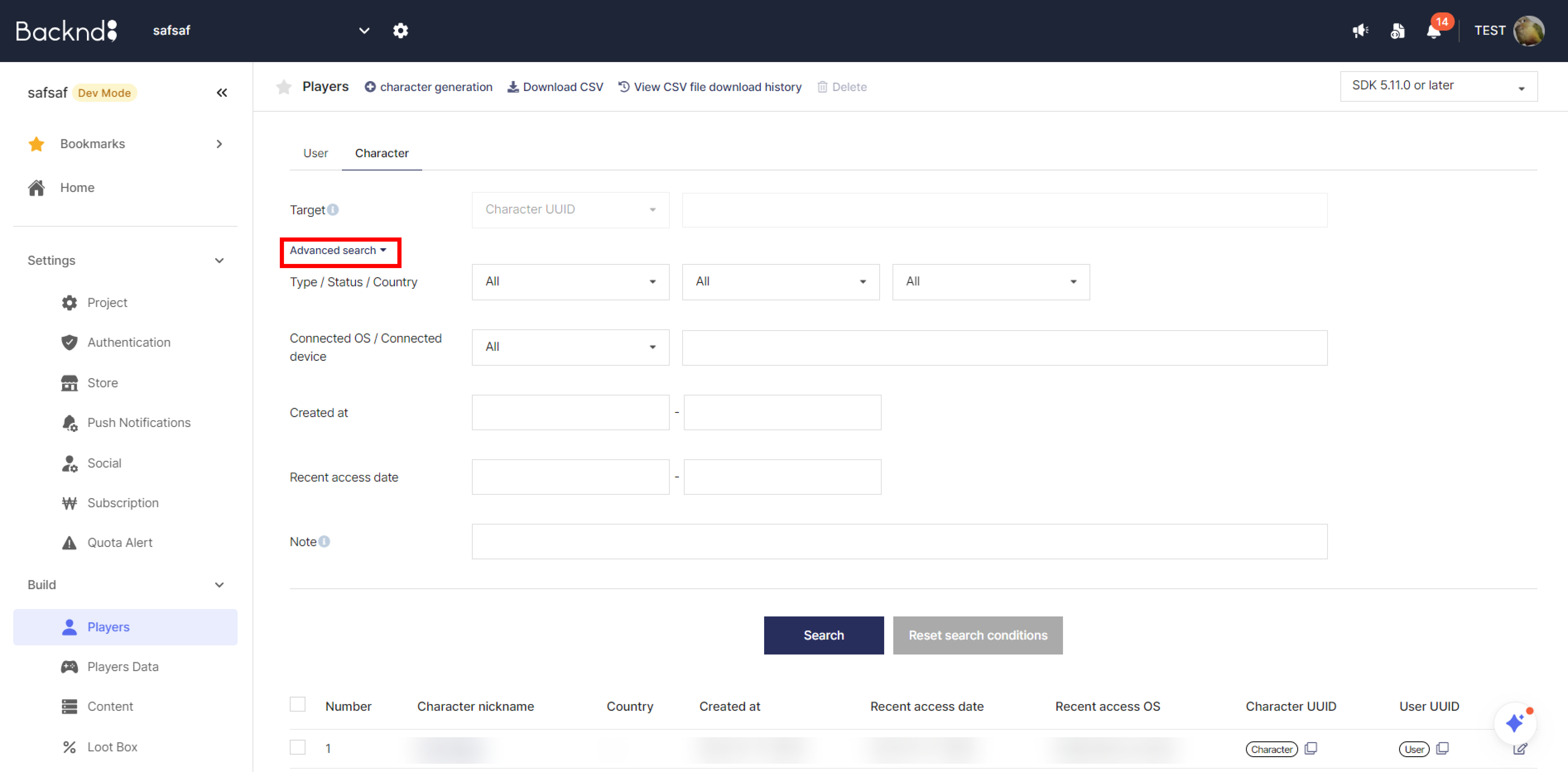Click the Character nickname column header

click(475, 706)
